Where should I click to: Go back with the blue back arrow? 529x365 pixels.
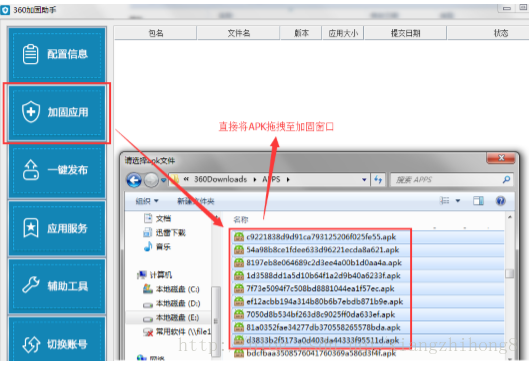[x=134, y=180]
